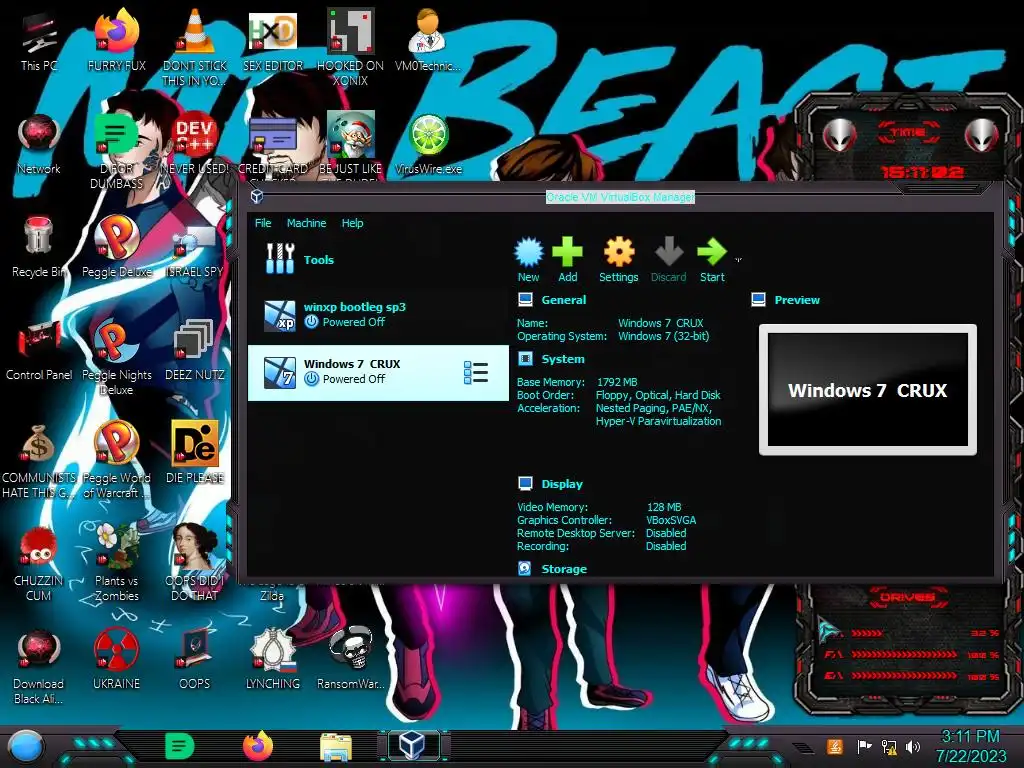
Task: Open the Start orb on taskbar
Action: (x=25, y=747)
